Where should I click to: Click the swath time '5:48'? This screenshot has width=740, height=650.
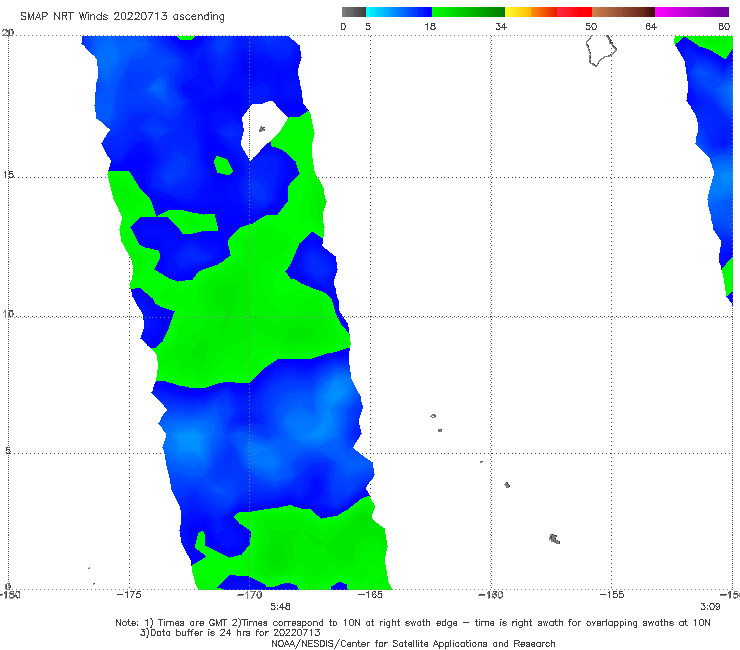[280, 606]
